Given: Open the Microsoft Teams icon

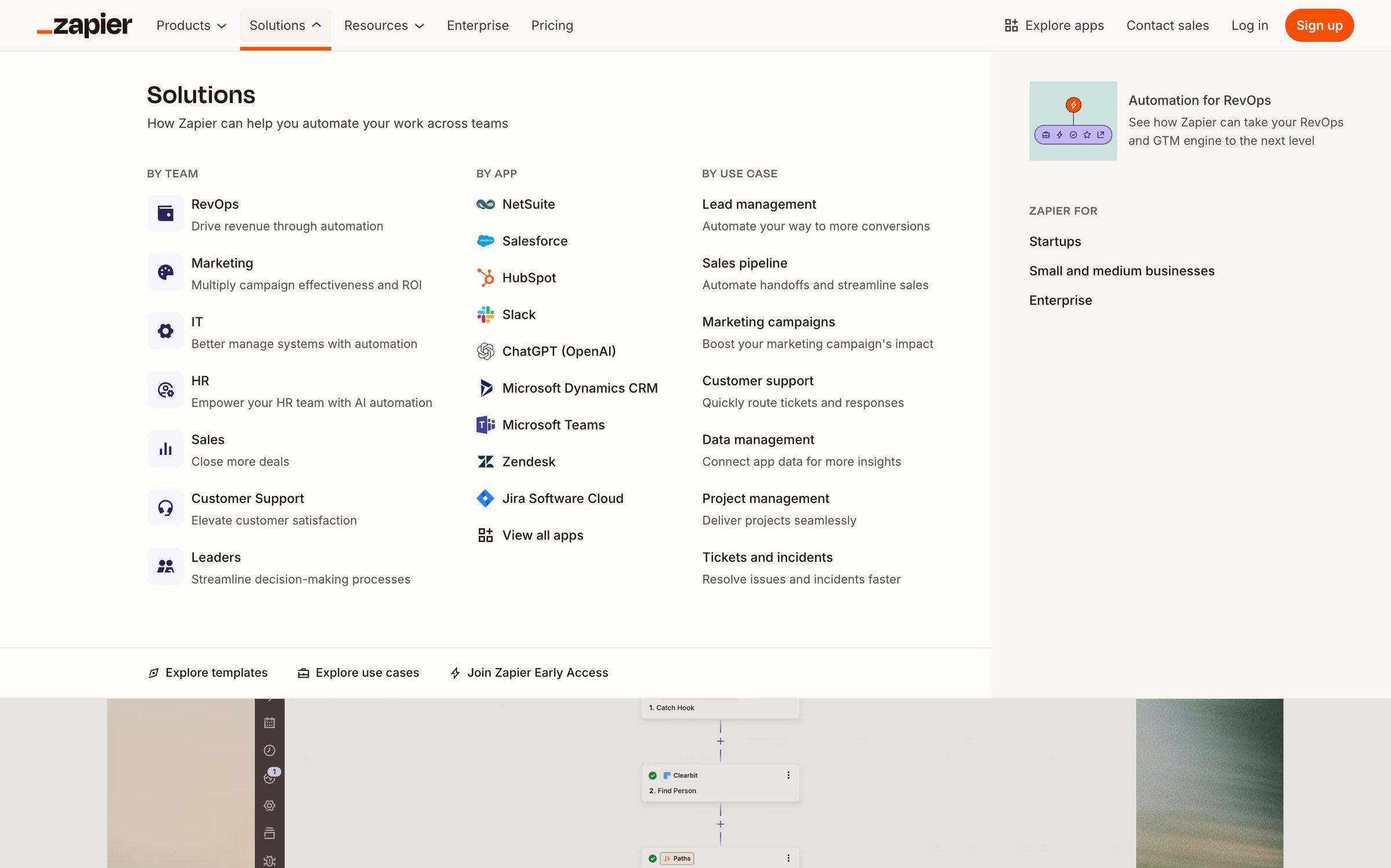Looking at the screenshot, I should pyautogui.click(x=485, y=425).
